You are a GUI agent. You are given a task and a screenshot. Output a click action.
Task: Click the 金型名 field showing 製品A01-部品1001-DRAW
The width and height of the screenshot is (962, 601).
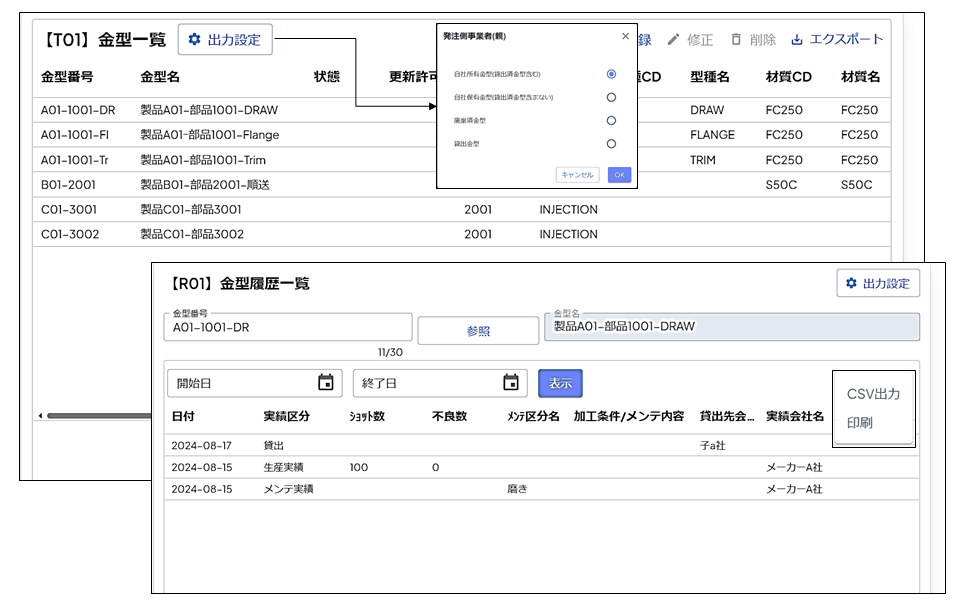[x=732, y=327]
